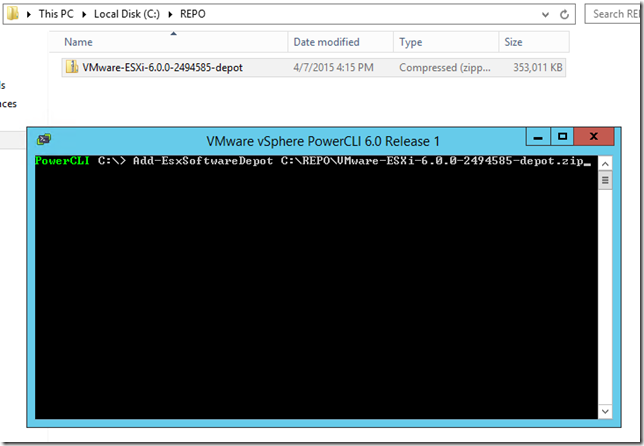The width and height of the screenshot is (644, 446).
Task: Sort files by the Type column
Action: (x=446, y=42)
